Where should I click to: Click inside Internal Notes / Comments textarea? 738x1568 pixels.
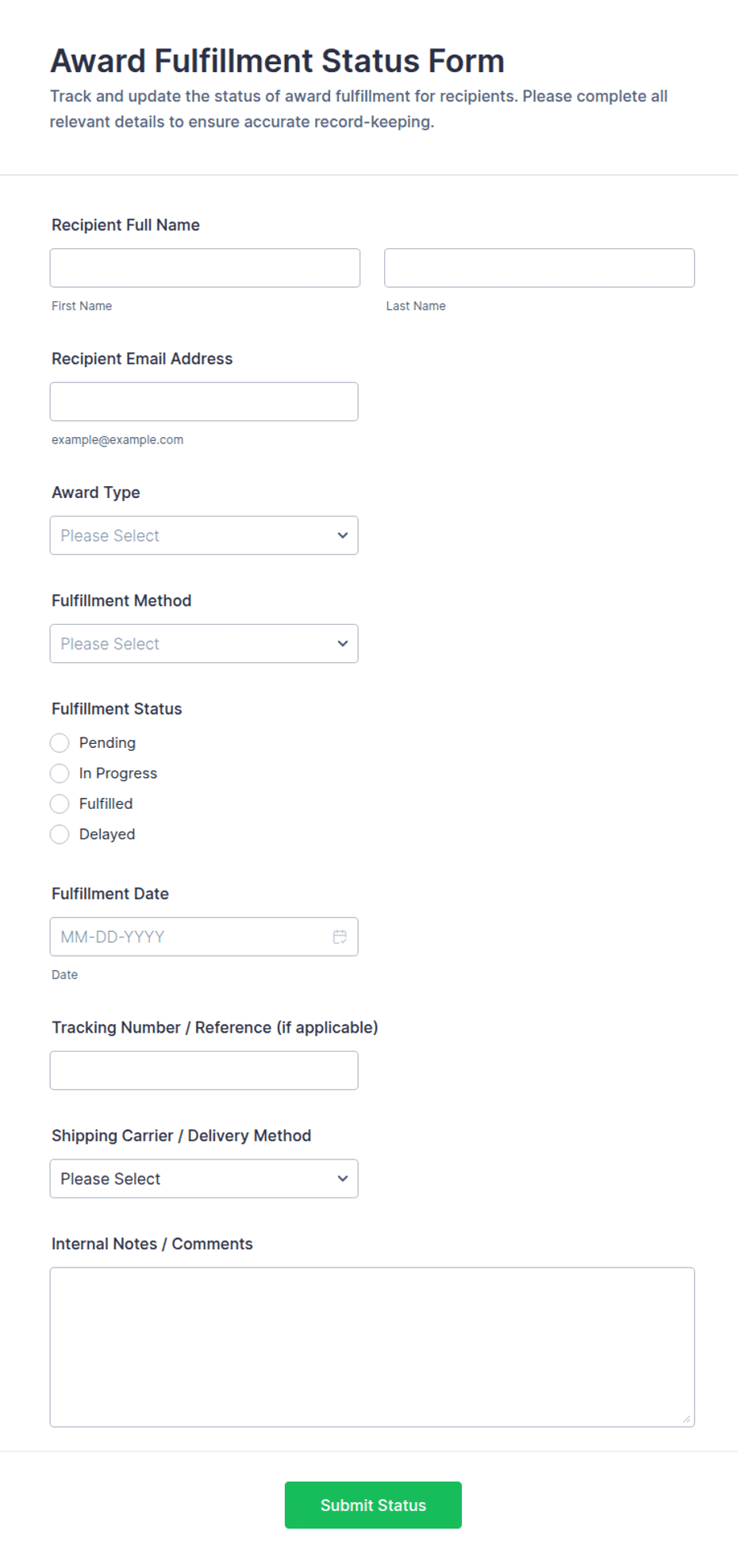click(x=372, y=1347)
